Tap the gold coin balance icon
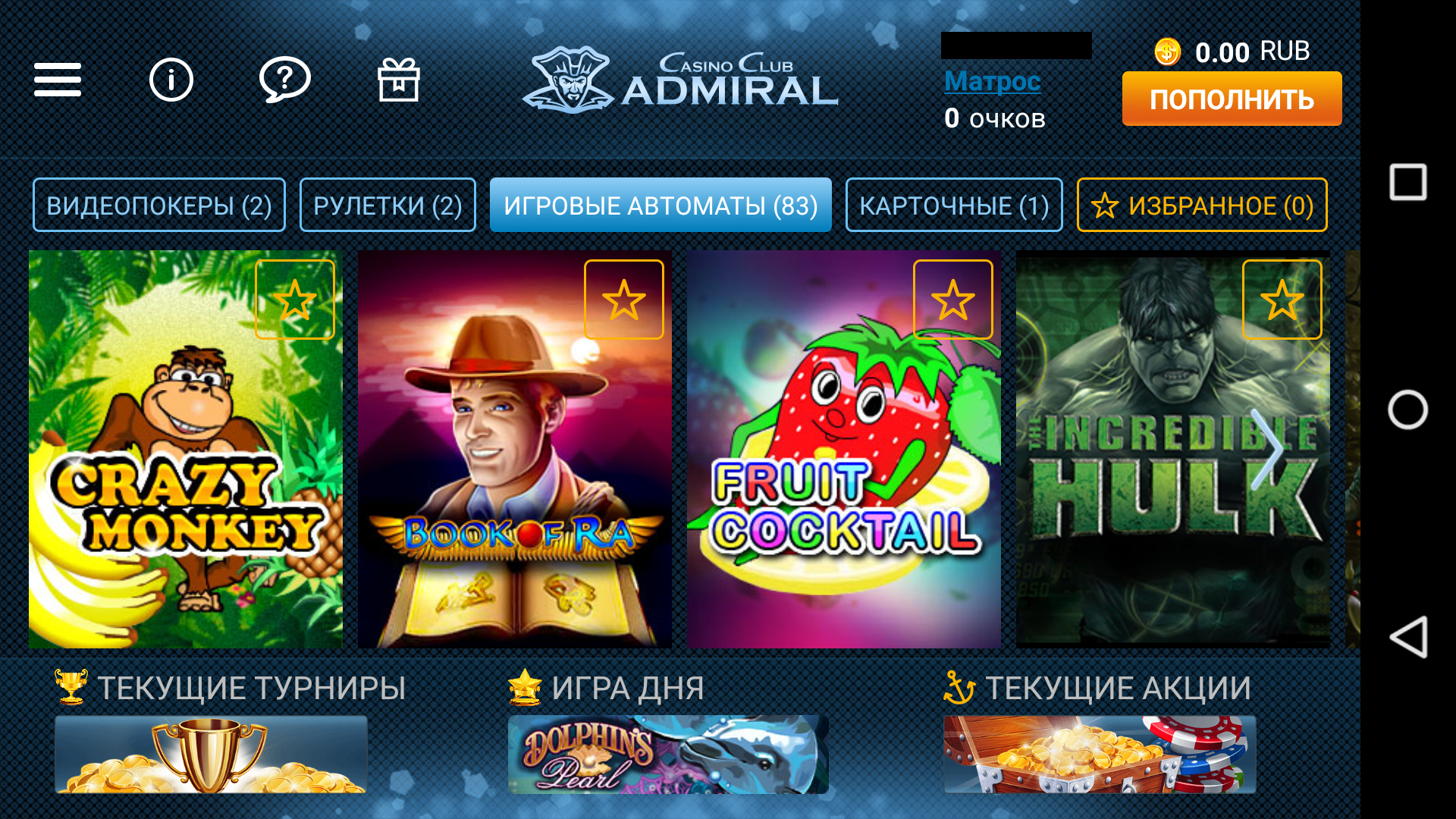The image size is (1456, 819). pyautogui.click(x=1168, y=52)
